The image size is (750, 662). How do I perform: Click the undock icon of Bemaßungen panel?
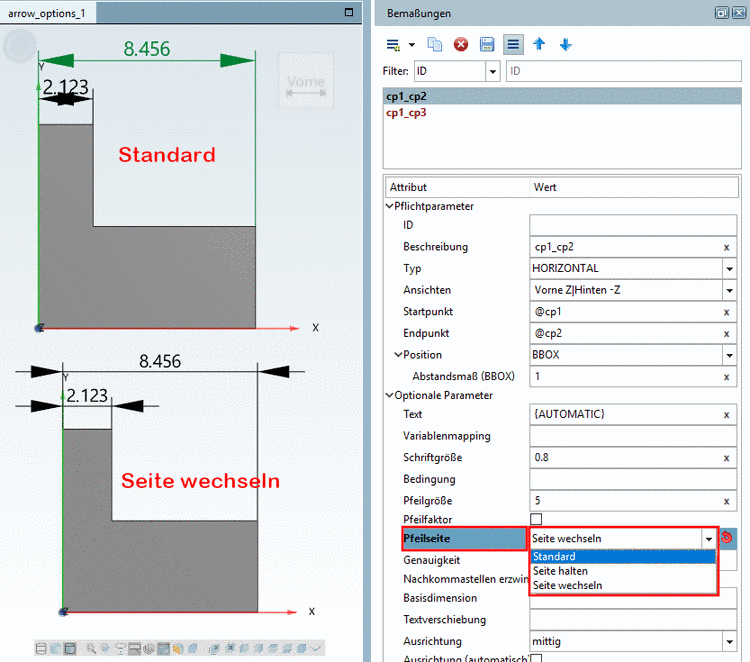tap(722, 13)
